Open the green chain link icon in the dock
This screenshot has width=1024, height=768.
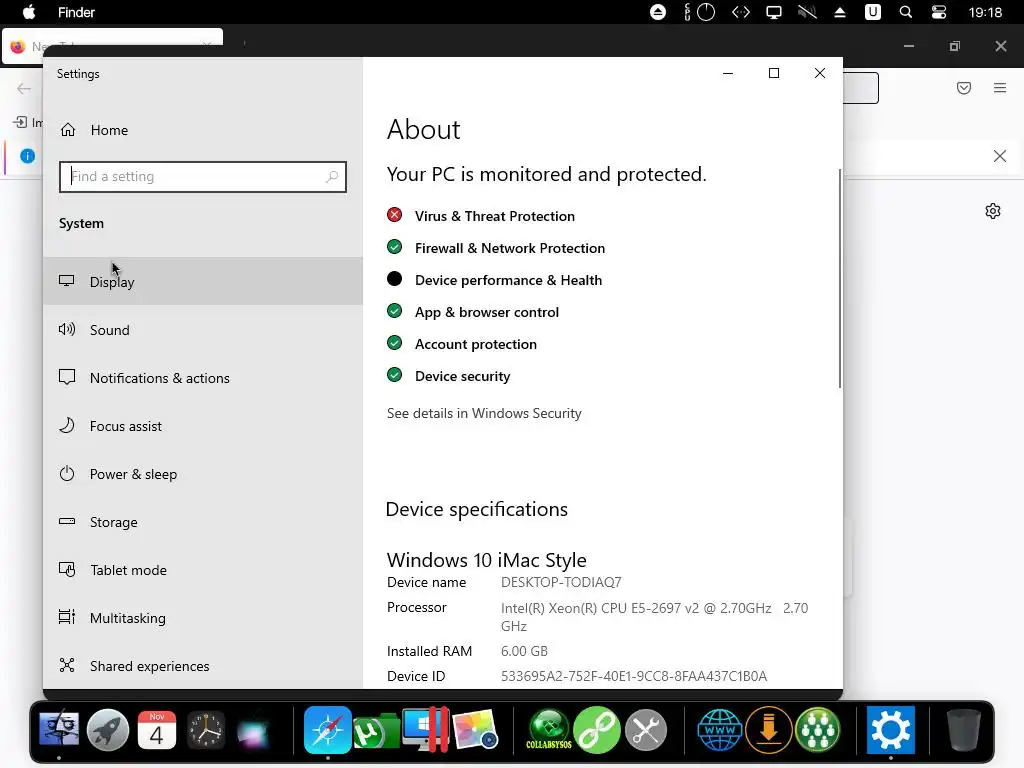(597, 729)
